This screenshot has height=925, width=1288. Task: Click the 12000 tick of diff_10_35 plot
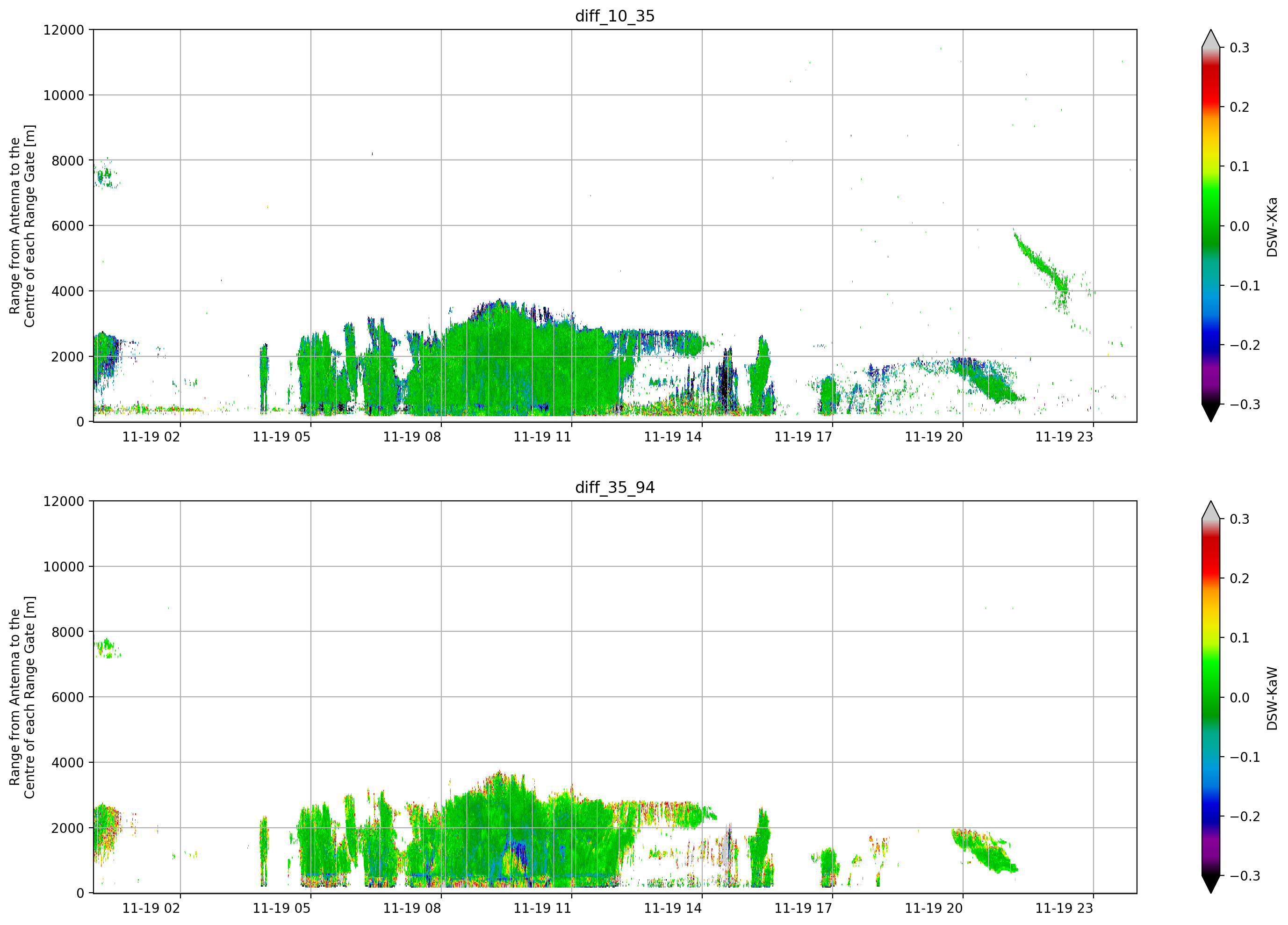pyautogui.click(x=64, y=29)
